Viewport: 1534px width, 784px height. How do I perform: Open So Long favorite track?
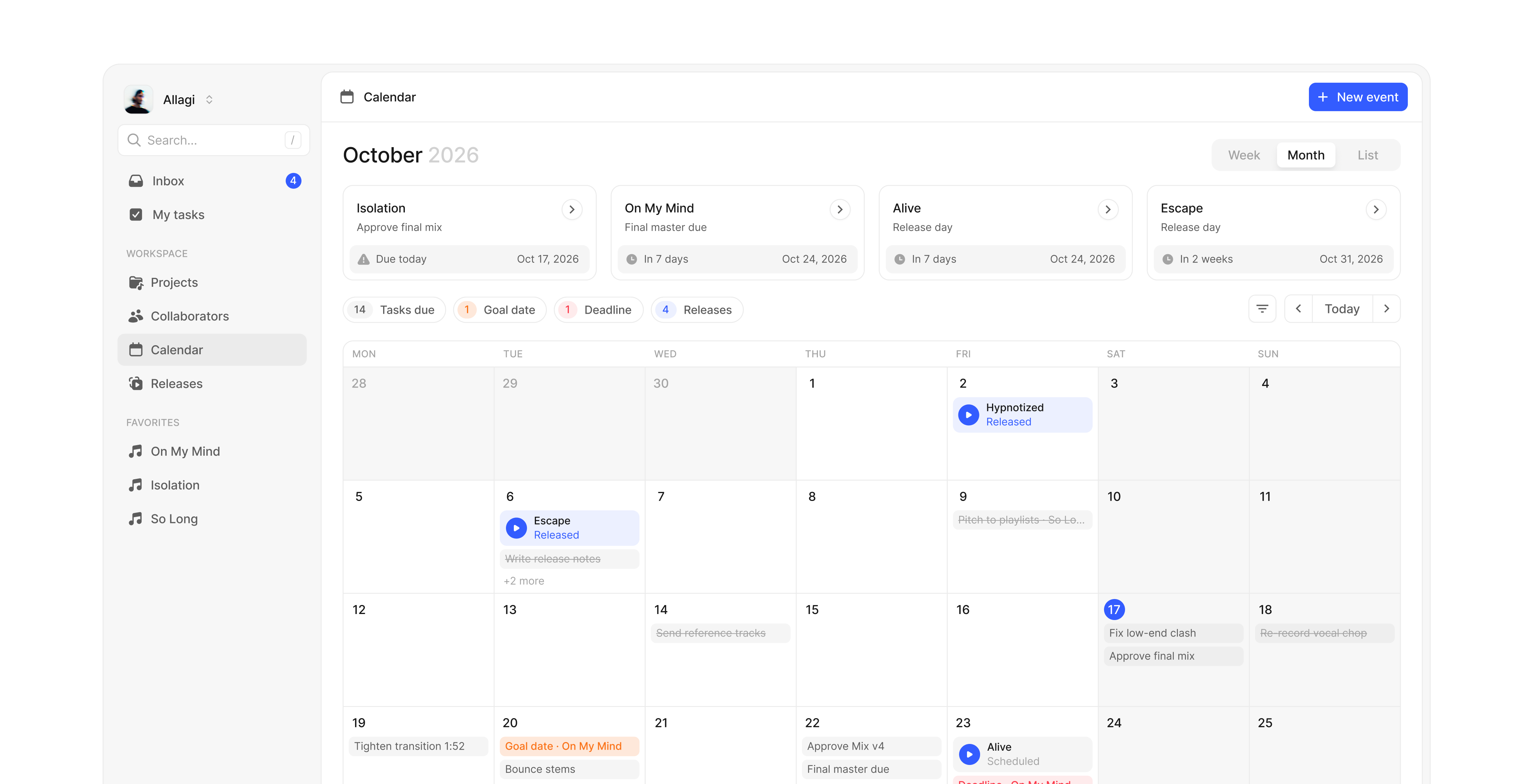pyautogui.click(x=212, y=519)
